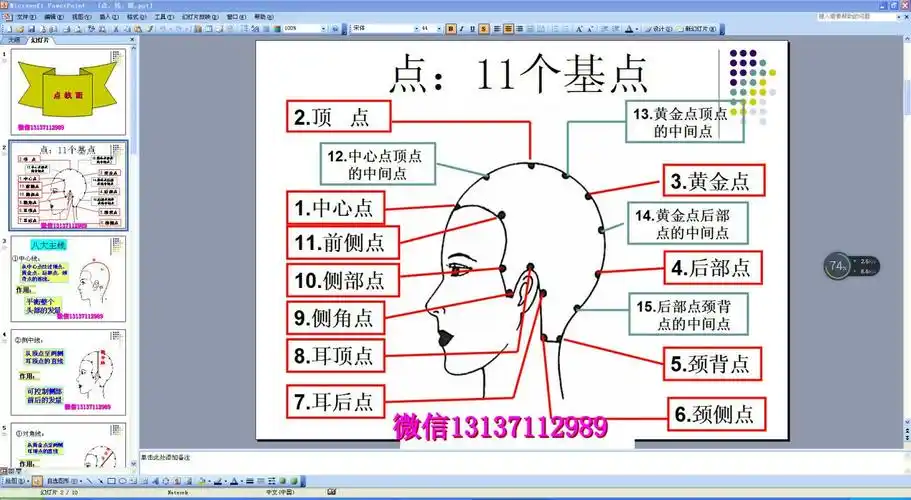Toggle Underline formatting
Viewport: 911px width, 500px height.
click(x=472, y=29)
